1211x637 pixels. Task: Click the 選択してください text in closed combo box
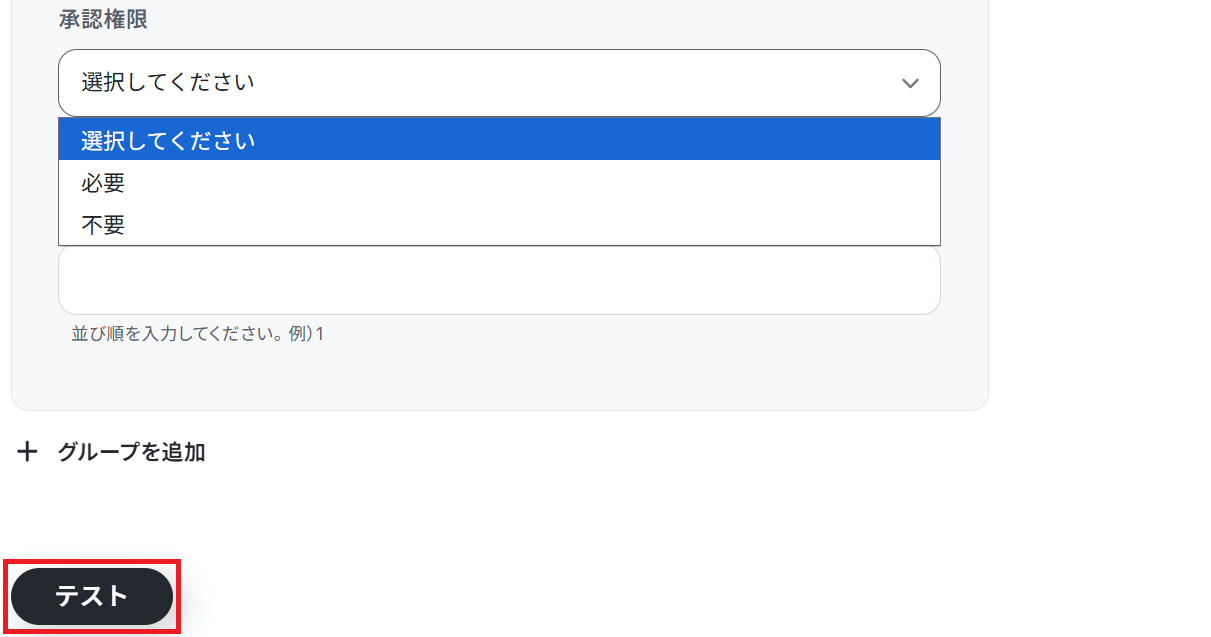[168, 83]
